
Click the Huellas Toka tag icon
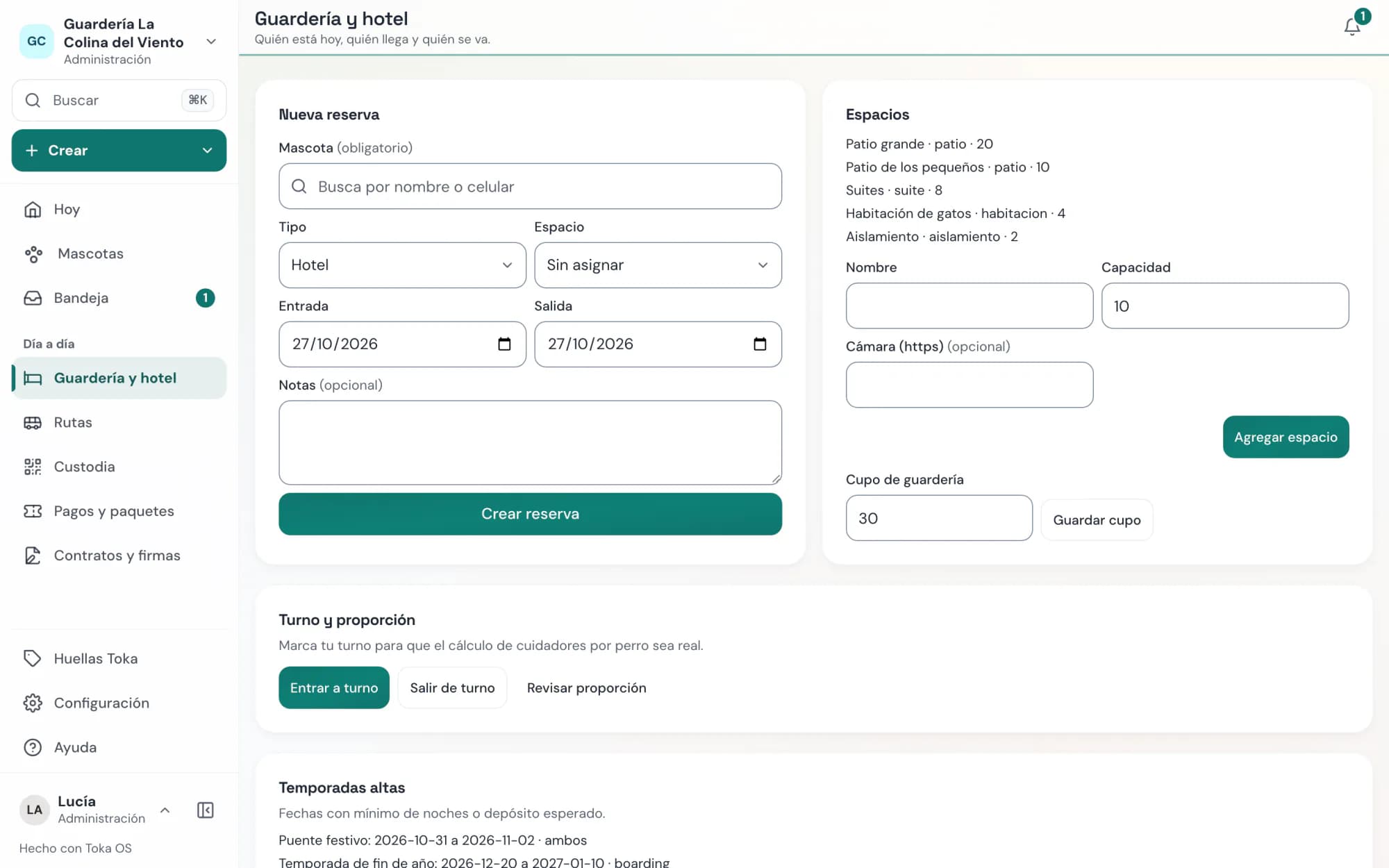point(33,658)
